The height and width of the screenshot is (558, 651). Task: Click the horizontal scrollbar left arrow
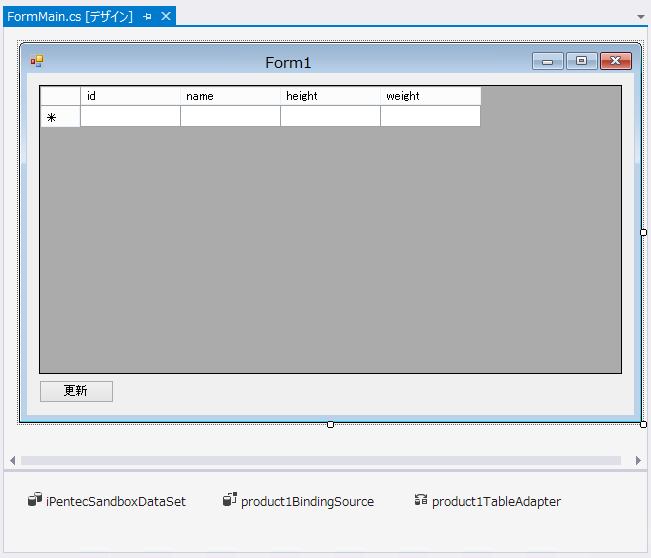pos(12,460)
